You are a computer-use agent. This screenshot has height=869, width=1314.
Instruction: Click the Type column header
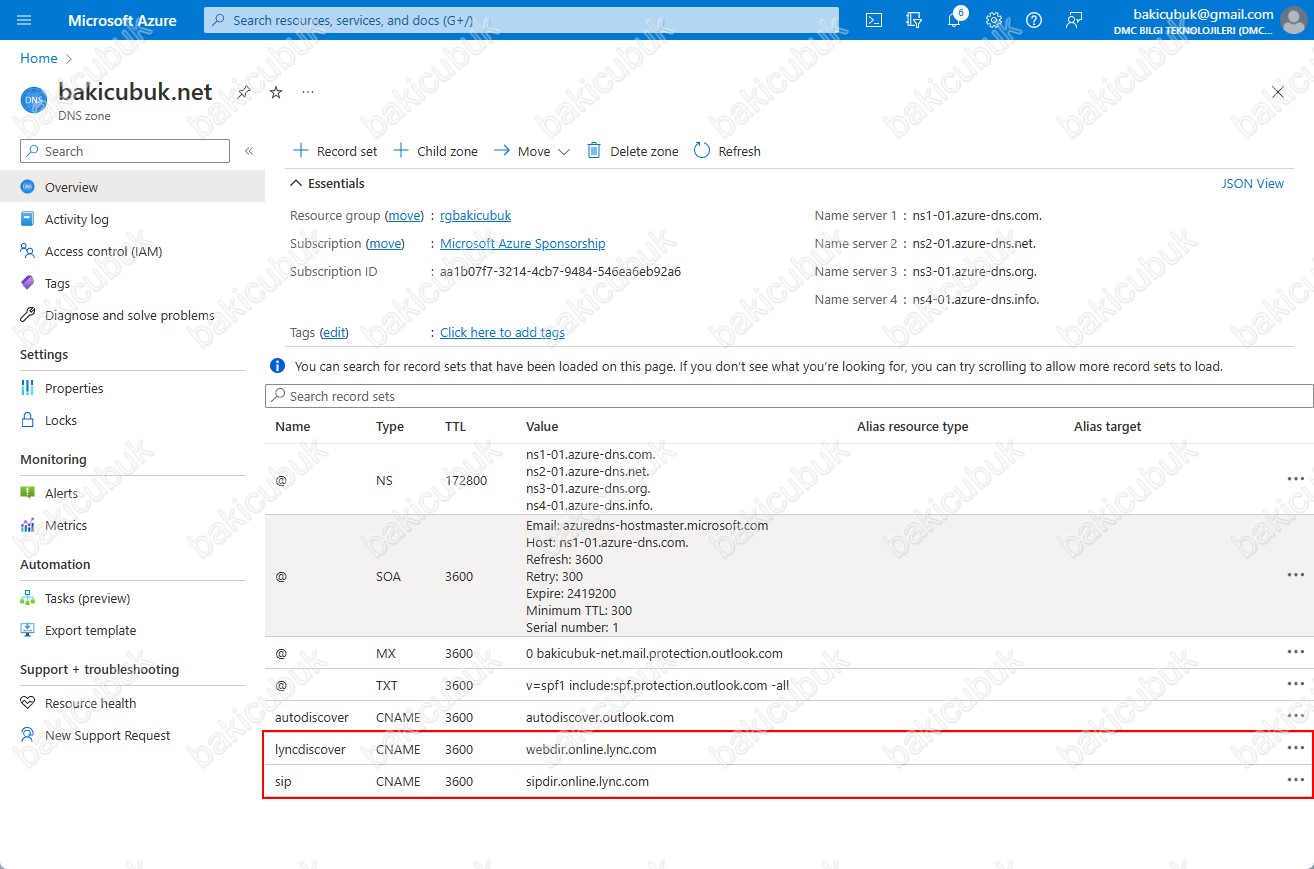coord(390,426)
